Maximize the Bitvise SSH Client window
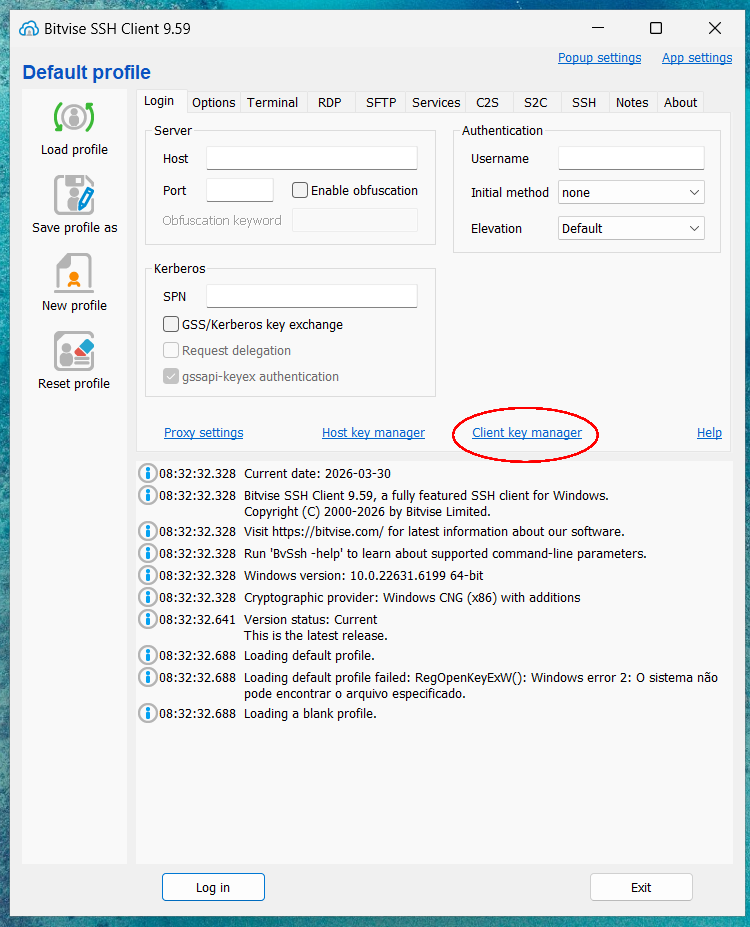The width and height of the screenshot is (750, 927). 655,28
